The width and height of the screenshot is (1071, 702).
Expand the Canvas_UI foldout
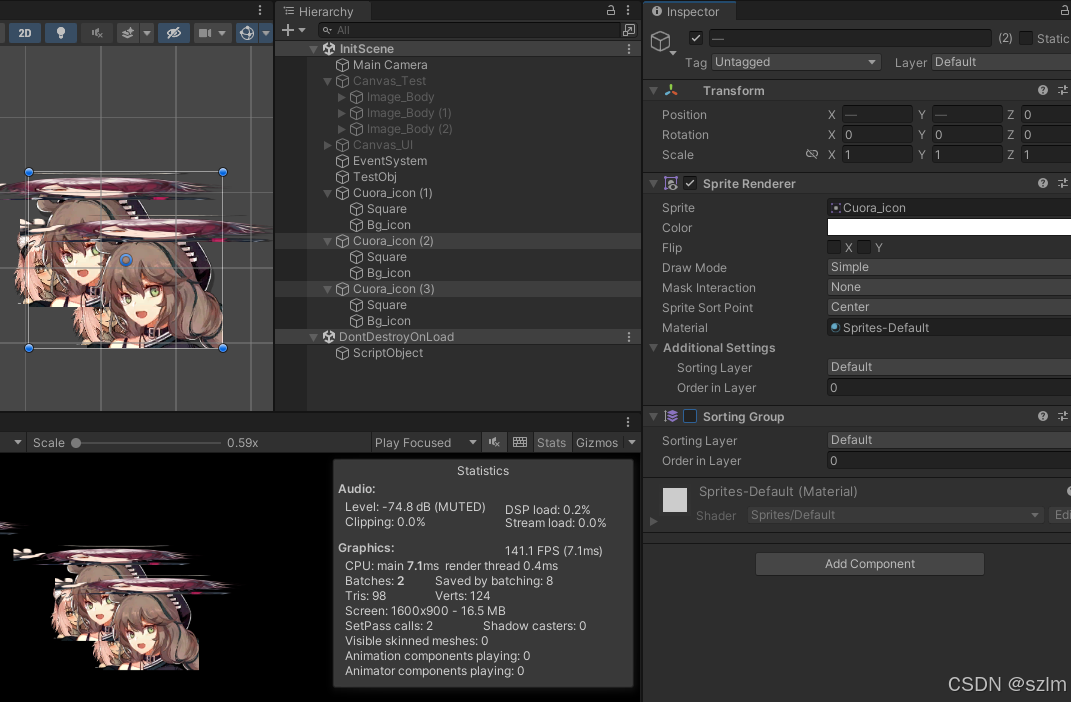point(327,145)
